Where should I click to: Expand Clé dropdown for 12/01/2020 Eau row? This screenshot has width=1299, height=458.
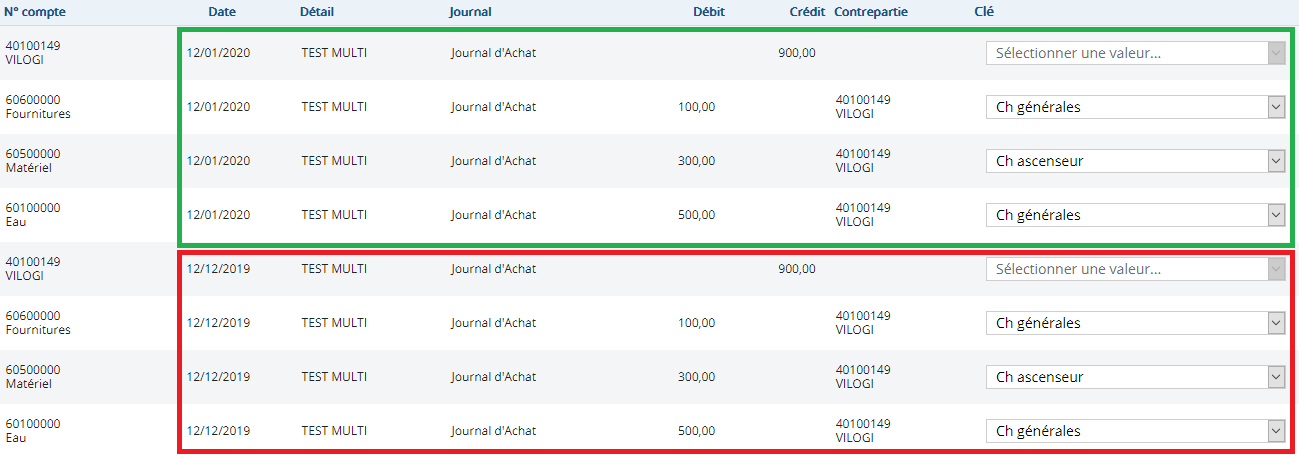[1135, 215]
